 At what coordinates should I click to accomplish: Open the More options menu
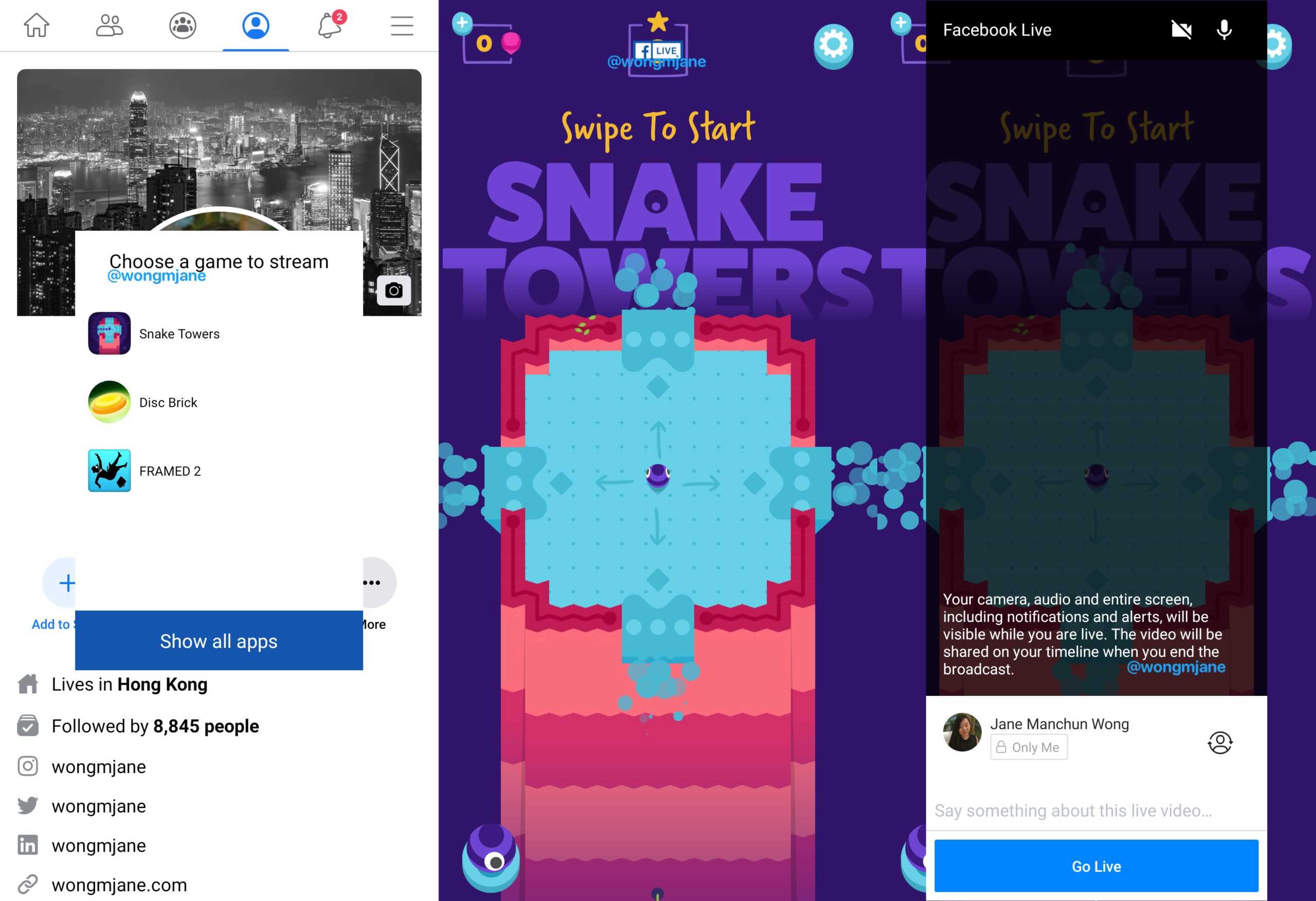point(371,582)
